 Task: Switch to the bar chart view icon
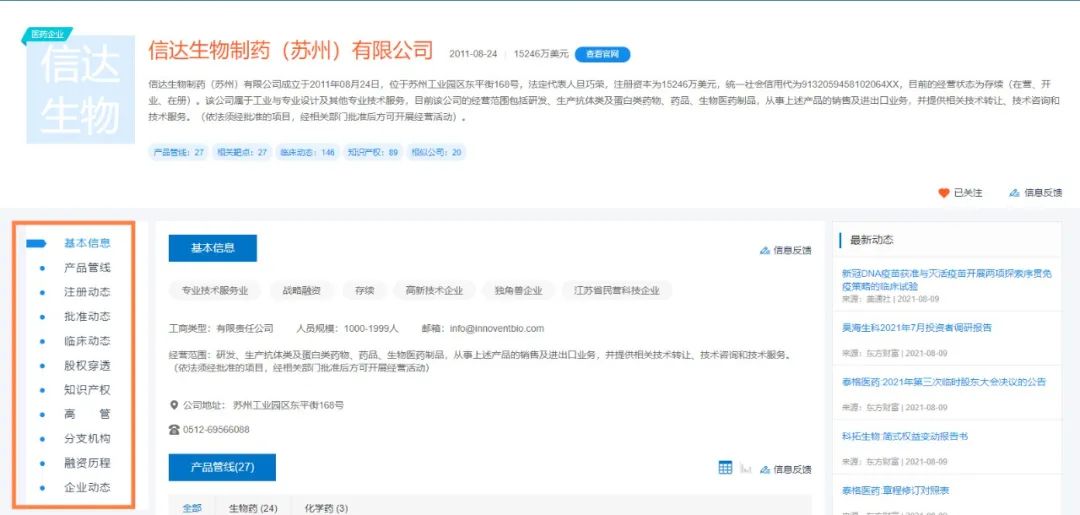(746, 468)
